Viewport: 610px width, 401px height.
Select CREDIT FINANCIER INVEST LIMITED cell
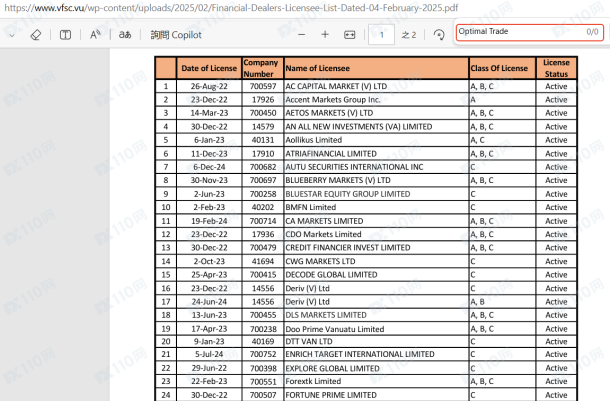pos(376,247)
